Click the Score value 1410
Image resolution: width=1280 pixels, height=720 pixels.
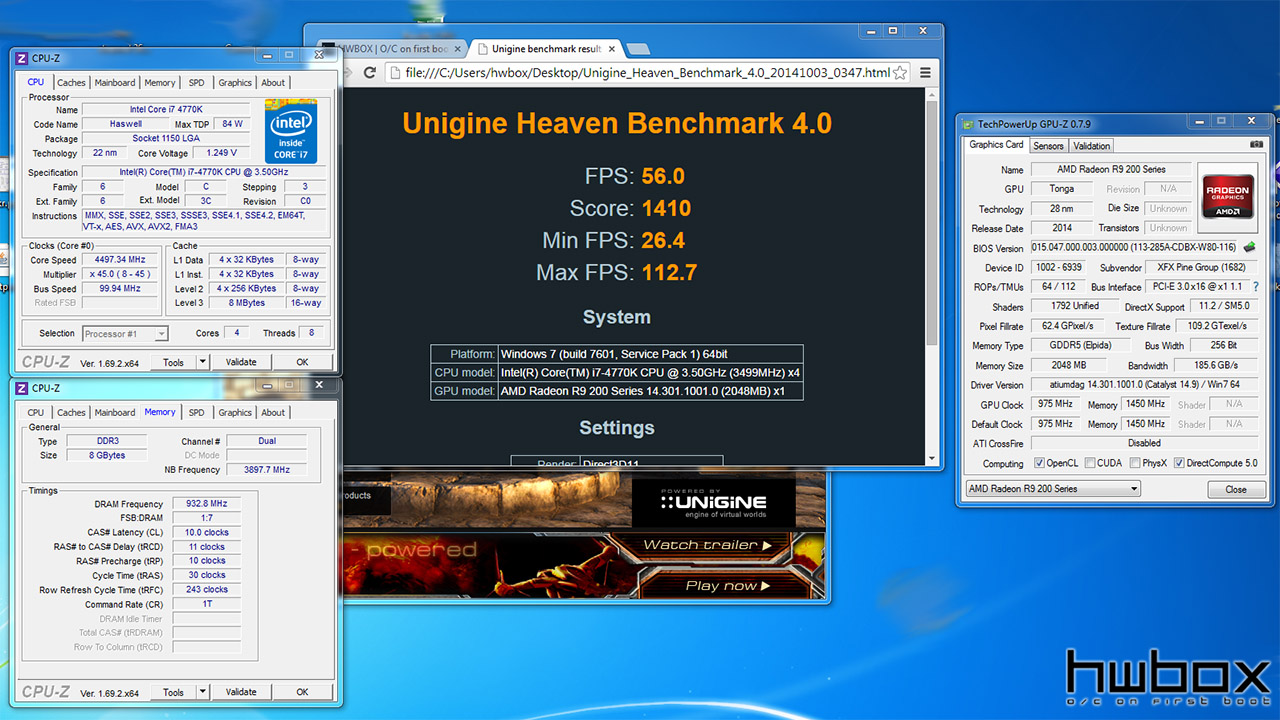tap(666, 209)
